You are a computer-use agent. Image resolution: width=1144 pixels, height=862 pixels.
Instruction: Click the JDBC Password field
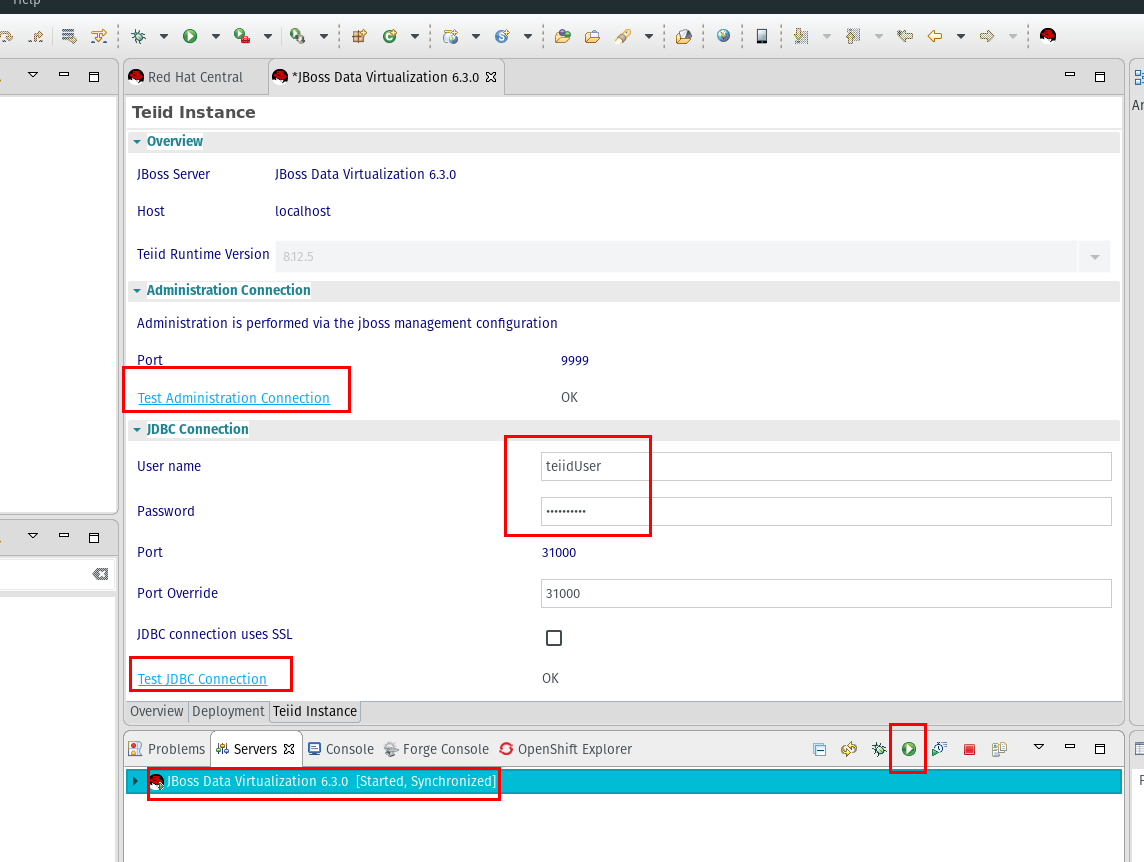(x=826, y=512)
